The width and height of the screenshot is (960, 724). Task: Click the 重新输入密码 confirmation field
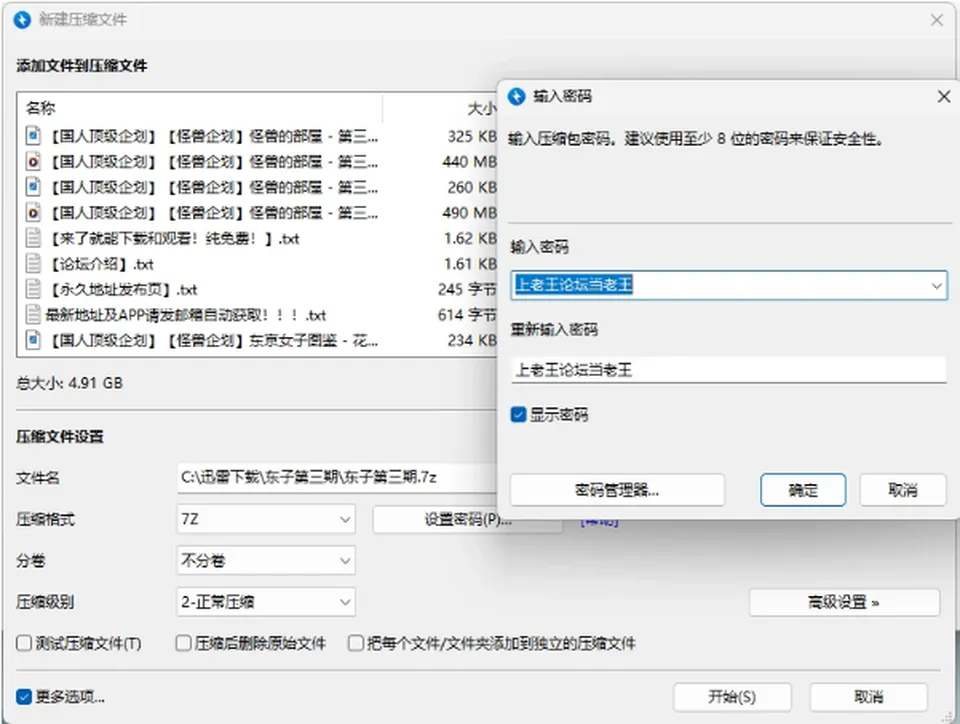(x=729, y=370)
